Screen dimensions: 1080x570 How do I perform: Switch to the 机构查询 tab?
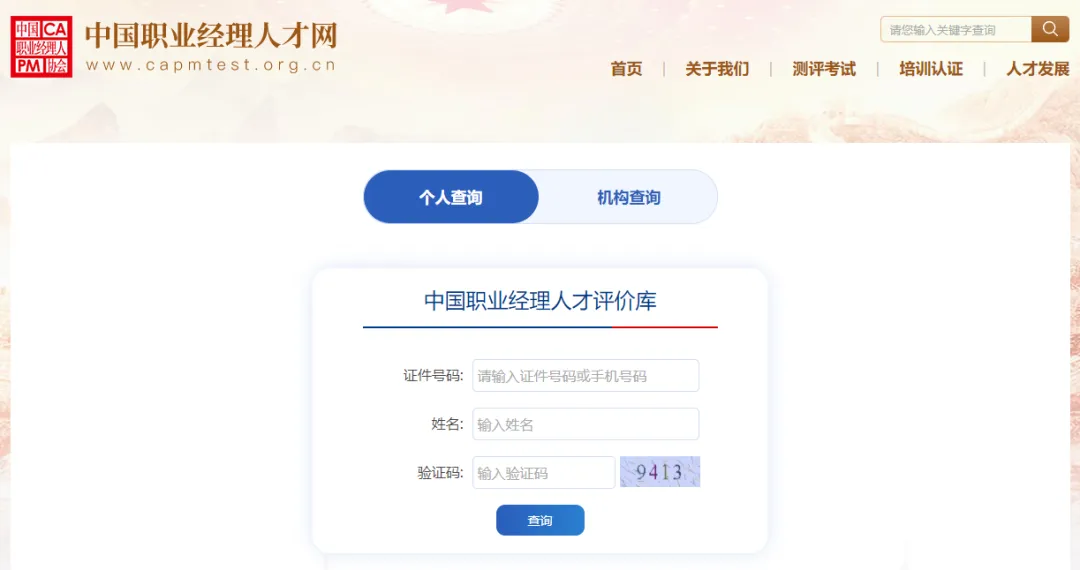(628, 197)
